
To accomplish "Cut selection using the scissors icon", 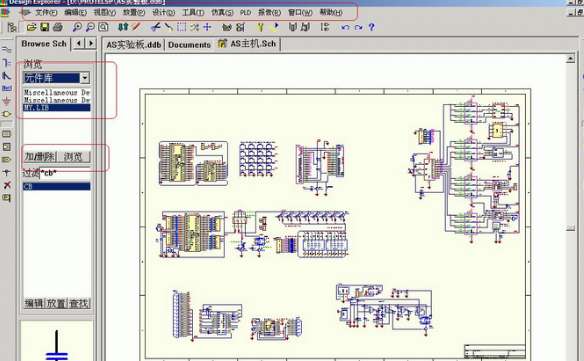I will [x=155, y=27].
